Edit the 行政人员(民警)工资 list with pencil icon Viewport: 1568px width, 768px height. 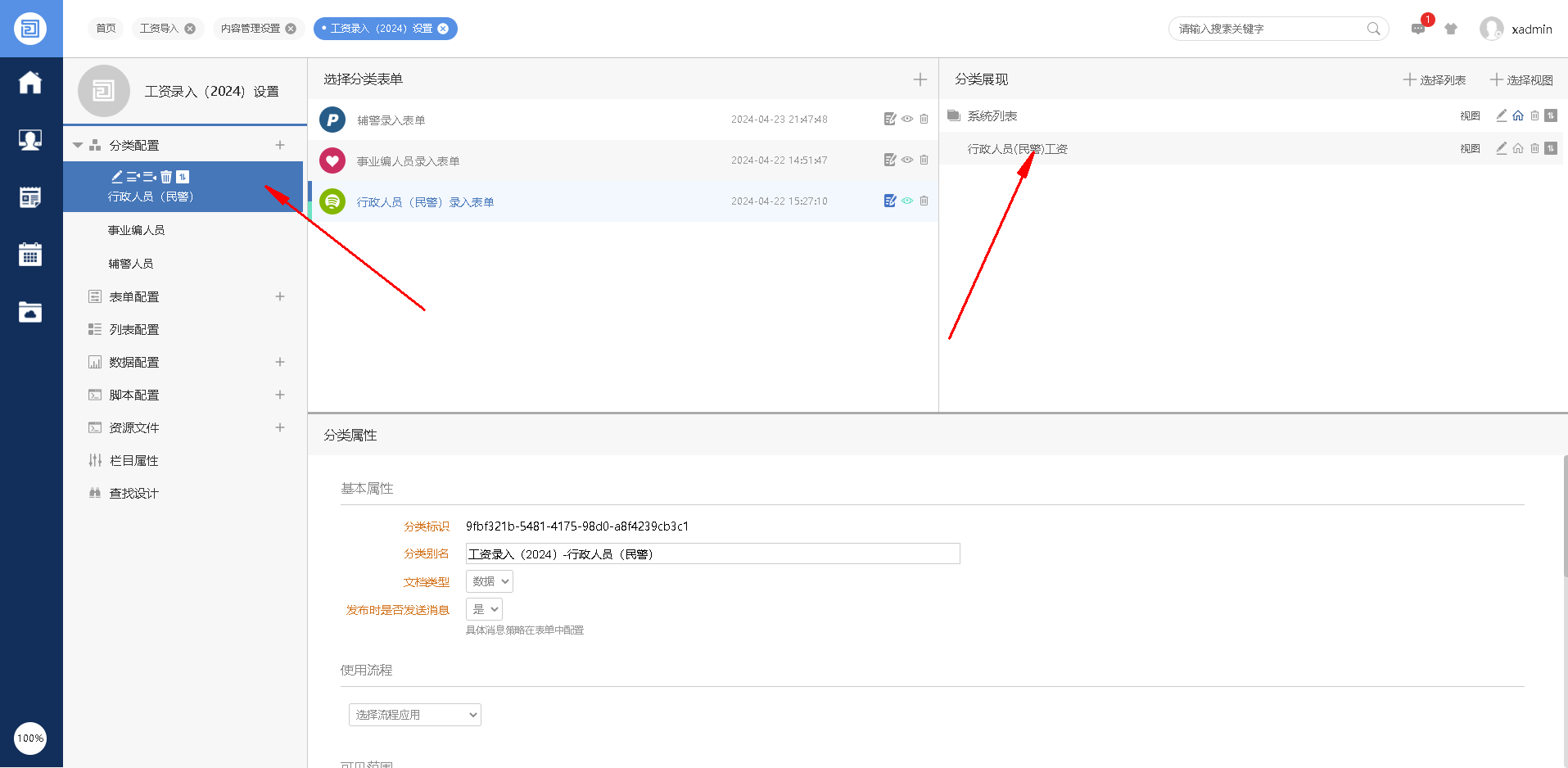pos(1502,148)
